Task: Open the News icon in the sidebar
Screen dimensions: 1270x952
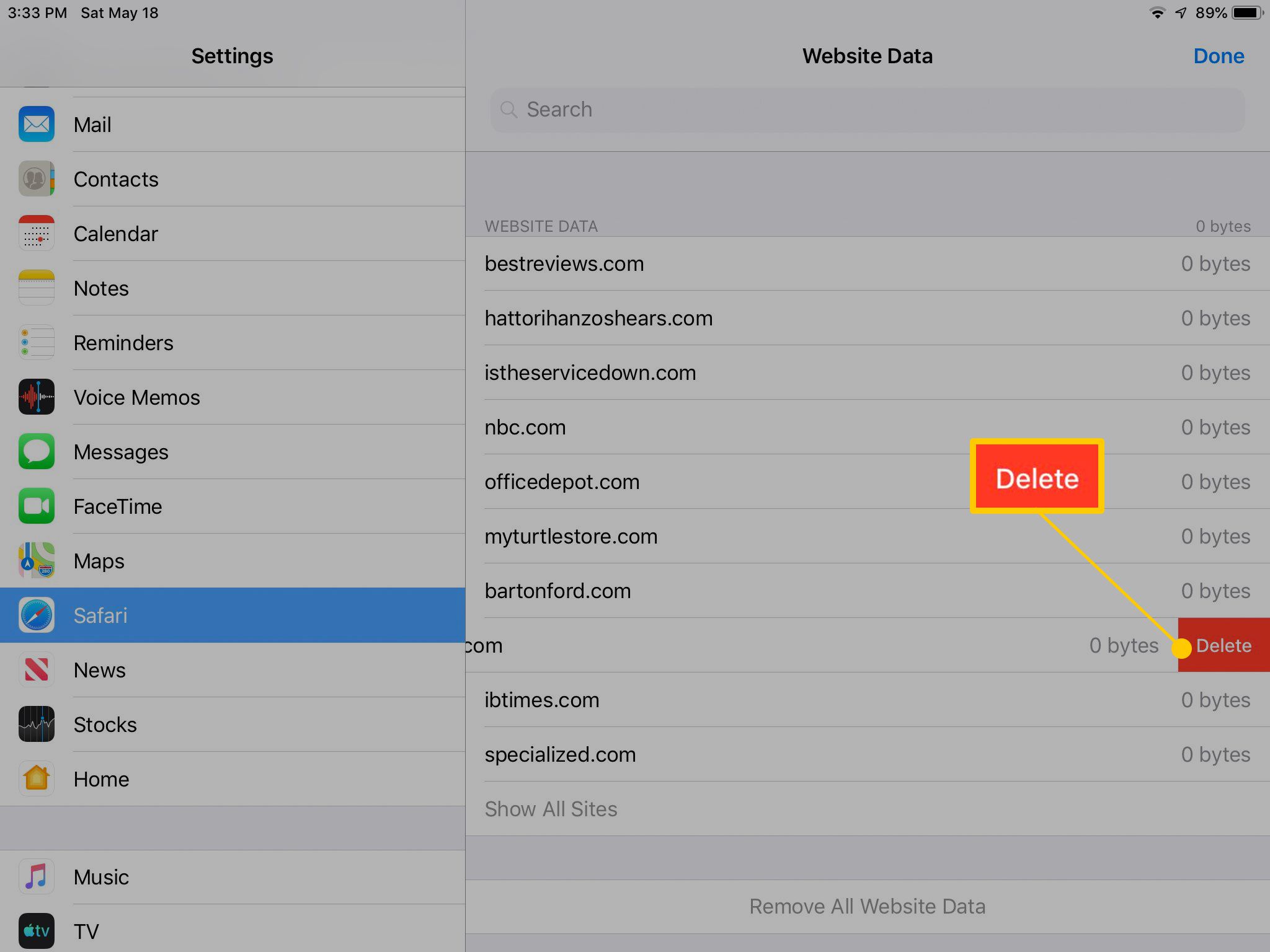Action: coord(37,670)
